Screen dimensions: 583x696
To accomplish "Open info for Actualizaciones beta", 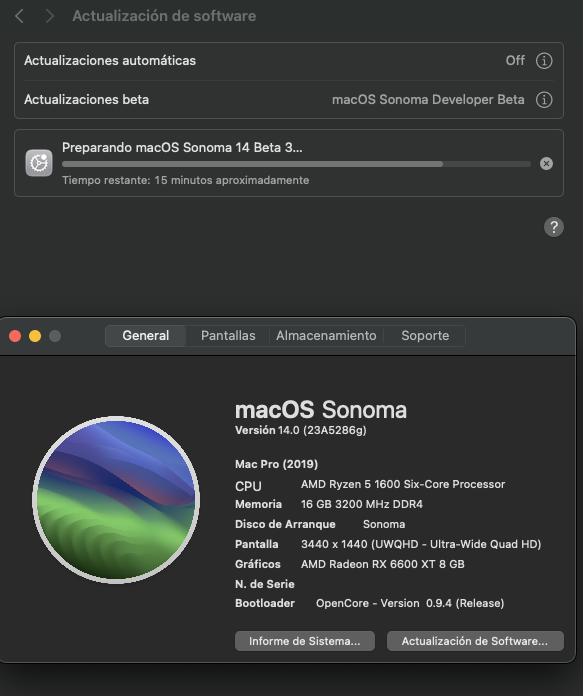I will (544, 100).
